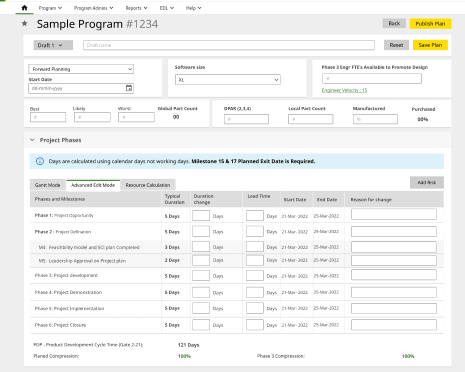The image size is (465, 372).
Task: Focus the Likely estimate field
Action: [x=92, y=117]
